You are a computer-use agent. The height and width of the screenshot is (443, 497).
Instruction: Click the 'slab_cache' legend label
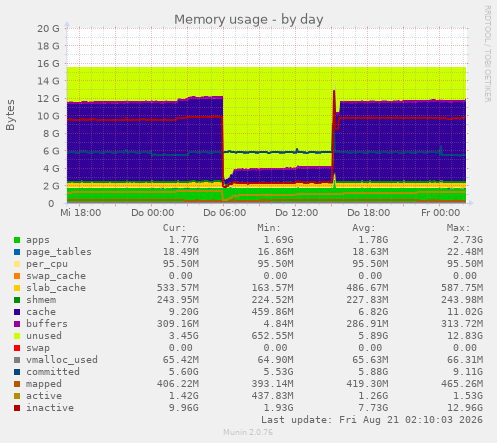point(56,288)
